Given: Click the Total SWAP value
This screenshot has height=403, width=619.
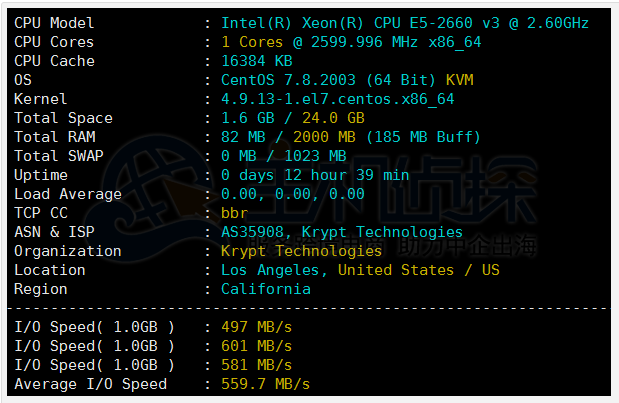Looking at the screenshot, I should (x=283, y=156).
